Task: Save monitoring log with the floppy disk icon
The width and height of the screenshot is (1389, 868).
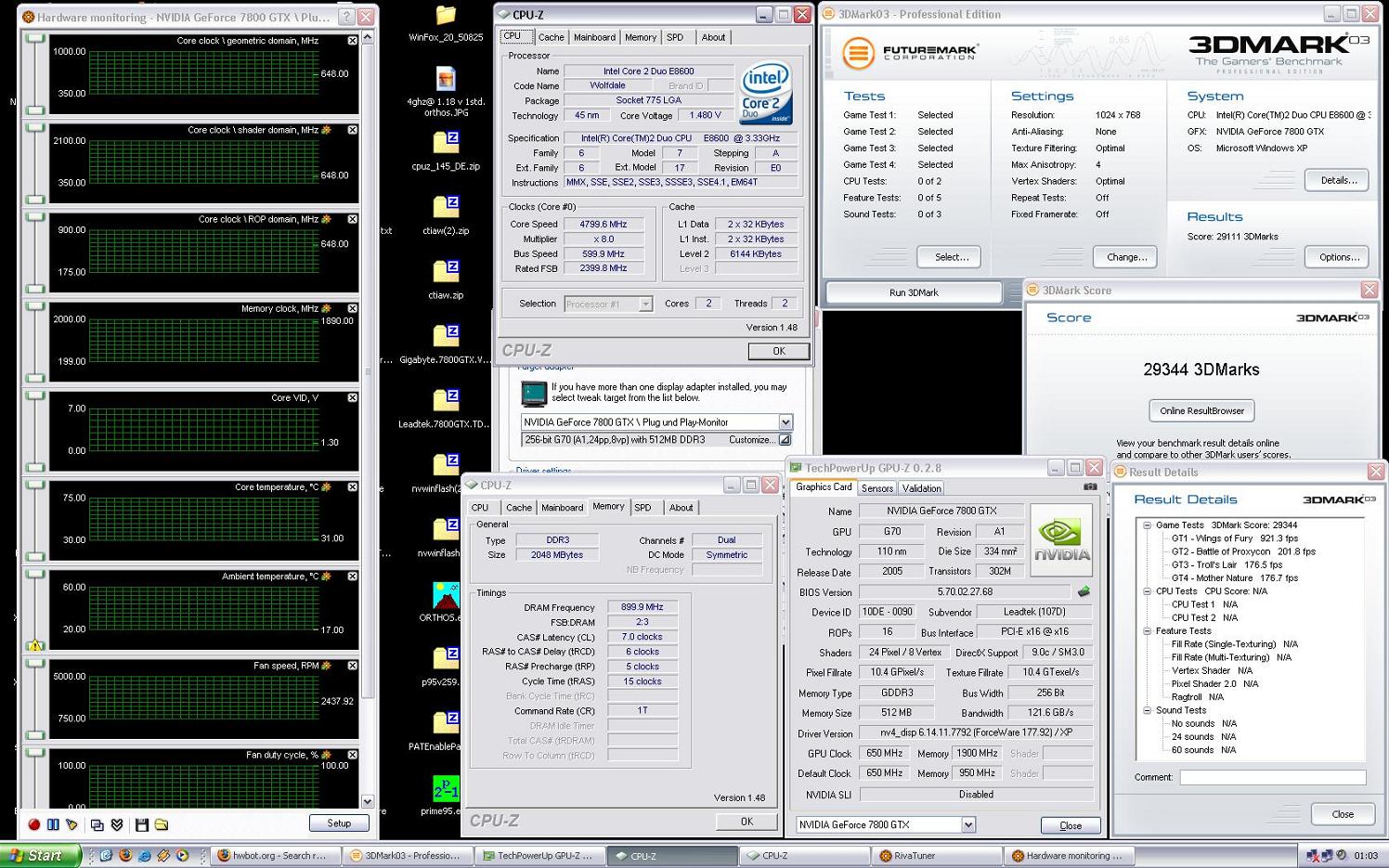Action: pos(142,824)
